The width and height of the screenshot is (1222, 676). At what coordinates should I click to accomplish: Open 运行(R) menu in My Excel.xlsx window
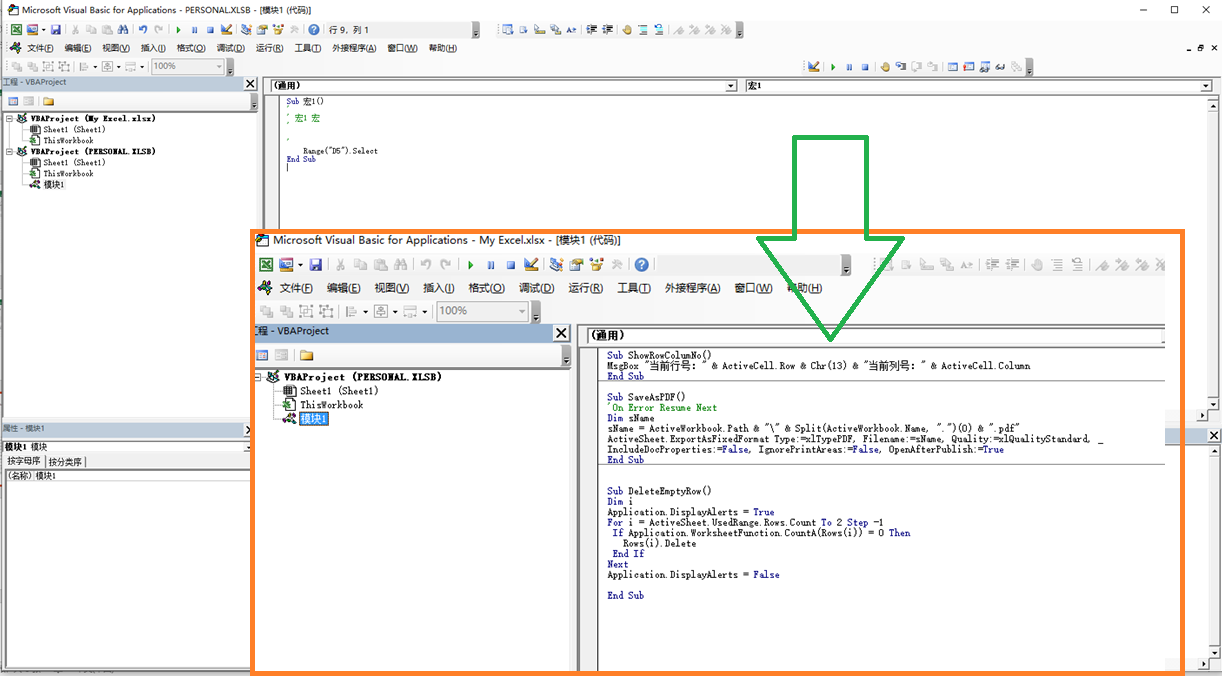coord(585,288)
